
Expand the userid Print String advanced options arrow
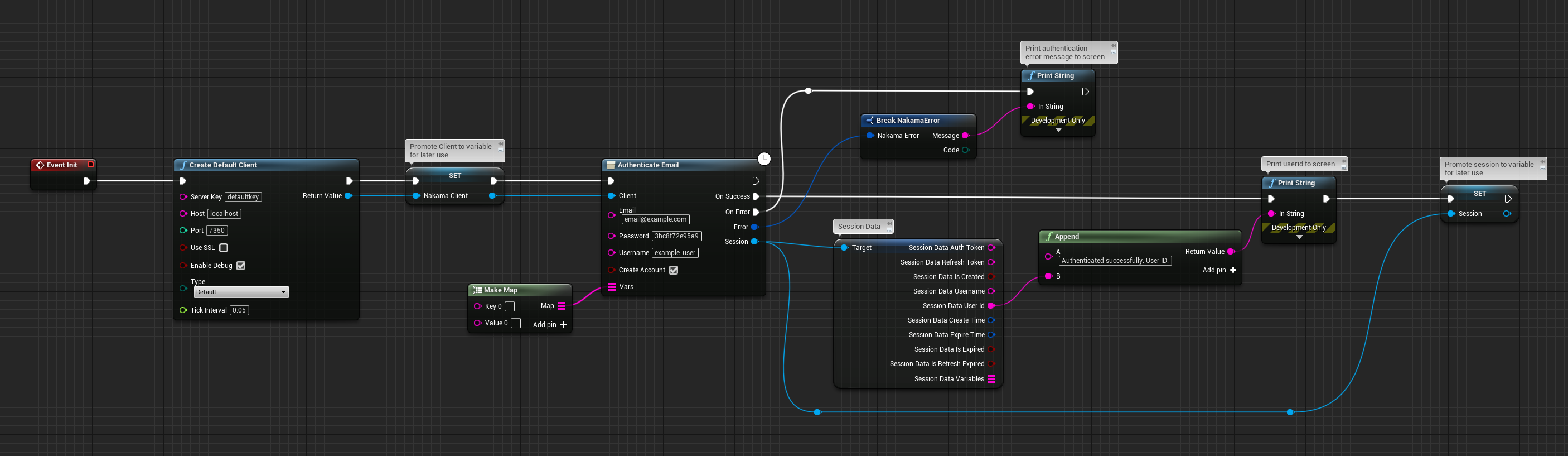(x=1300, y=238)
